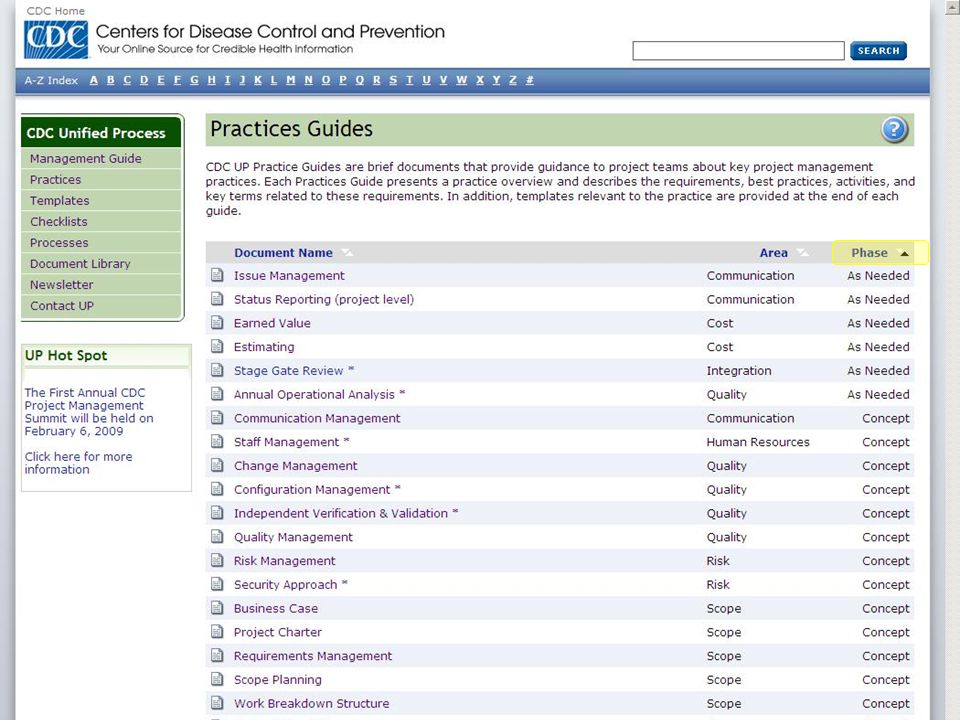960x720 pixels.
Task: Click letter A in A-Z Index
Action: [94, 80]
